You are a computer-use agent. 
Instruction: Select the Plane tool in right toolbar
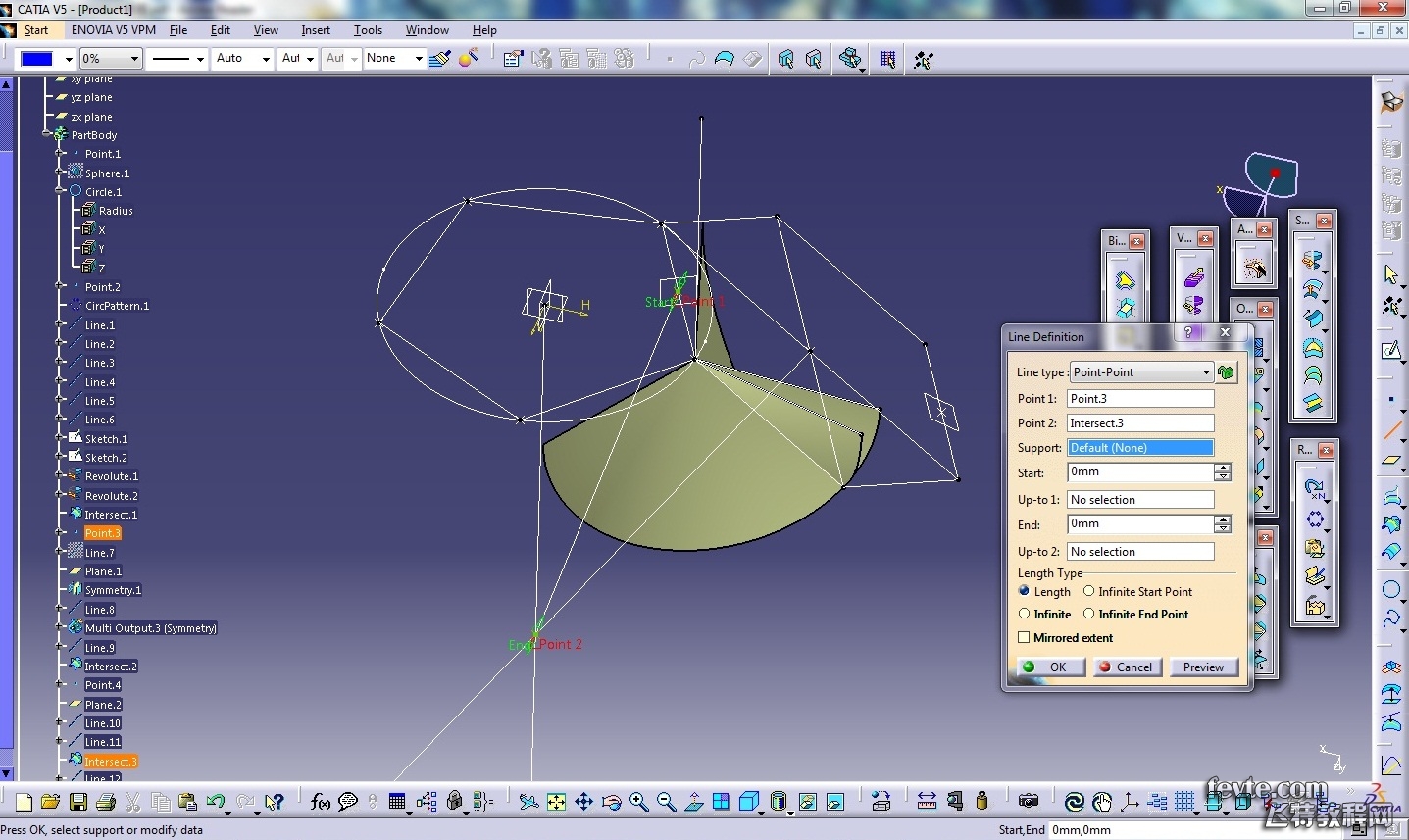pos(1391,460)
